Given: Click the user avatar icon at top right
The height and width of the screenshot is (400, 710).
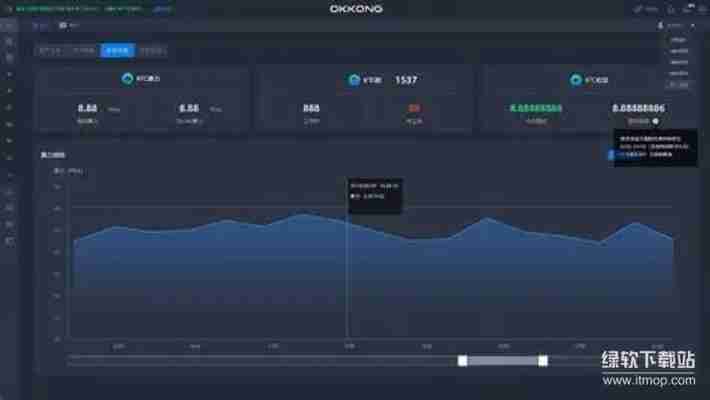Looking at the screenshot, I should pos(660,25).
